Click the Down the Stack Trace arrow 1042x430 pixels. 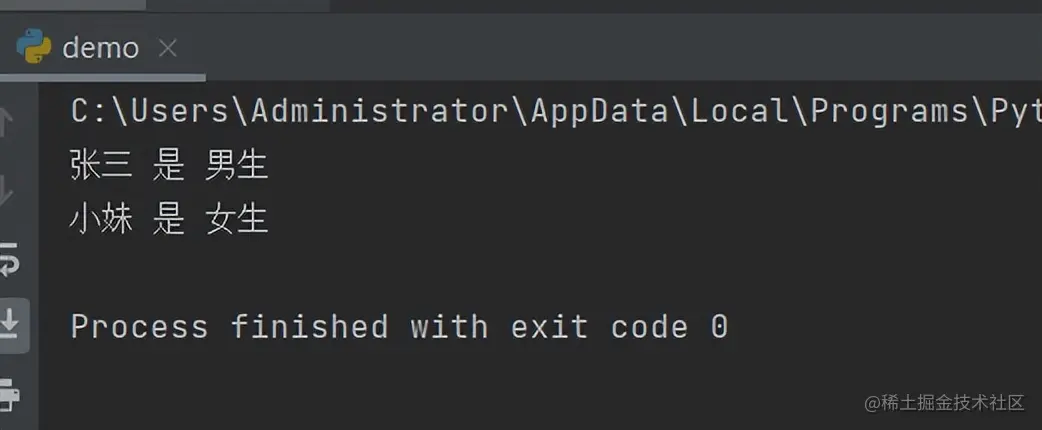click(7, 193)
